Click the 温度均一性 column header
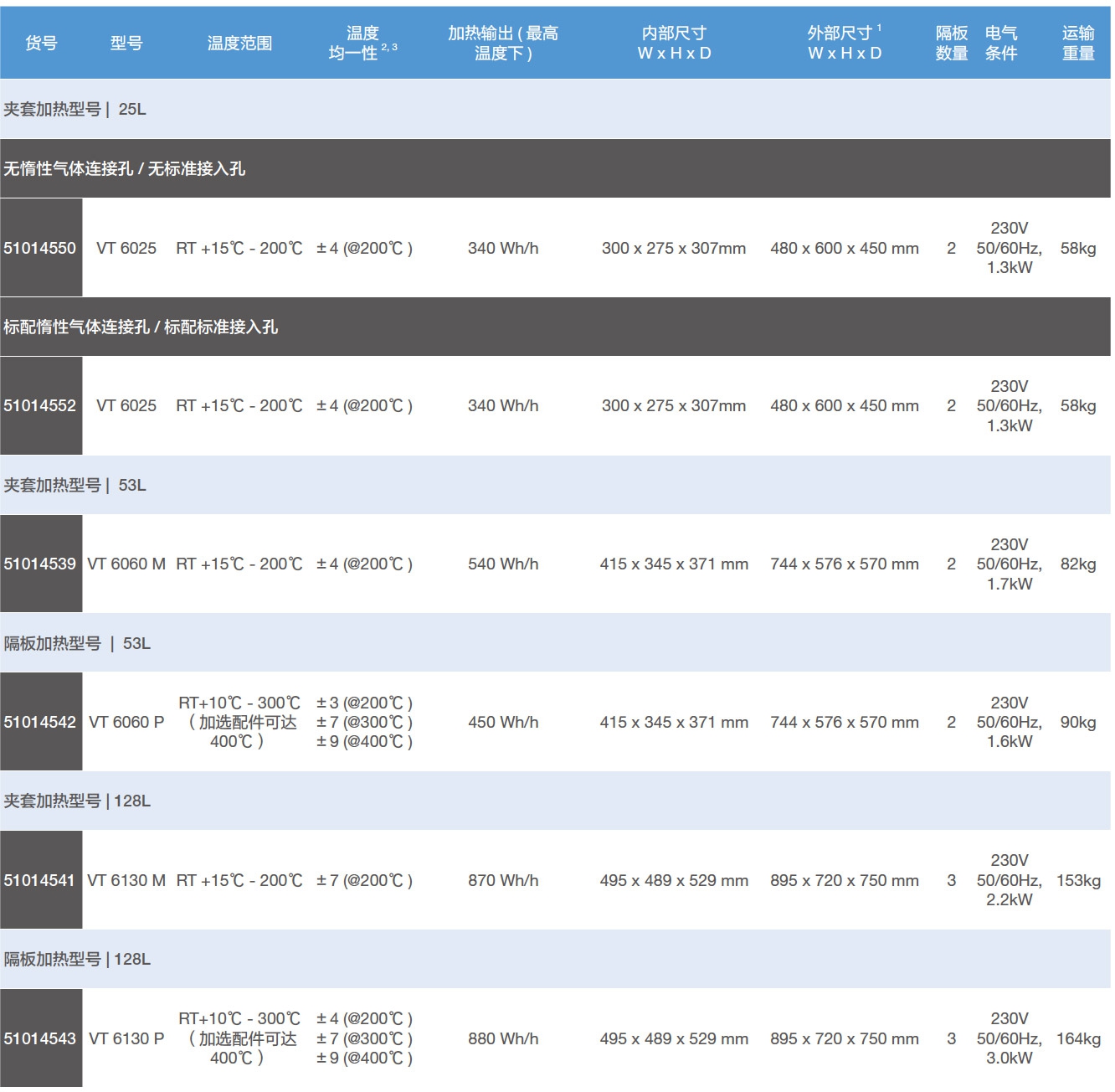This screenshot has height=1092, width=1115. (x=362, y=44)
